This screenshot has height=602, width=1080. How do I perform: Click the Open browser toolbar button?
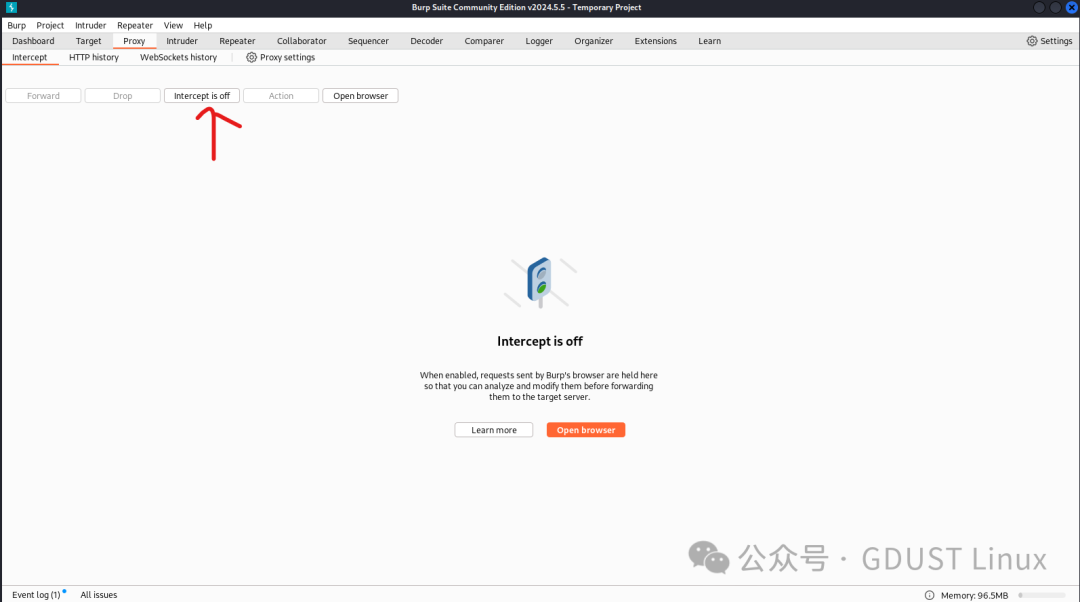(360, 95)
